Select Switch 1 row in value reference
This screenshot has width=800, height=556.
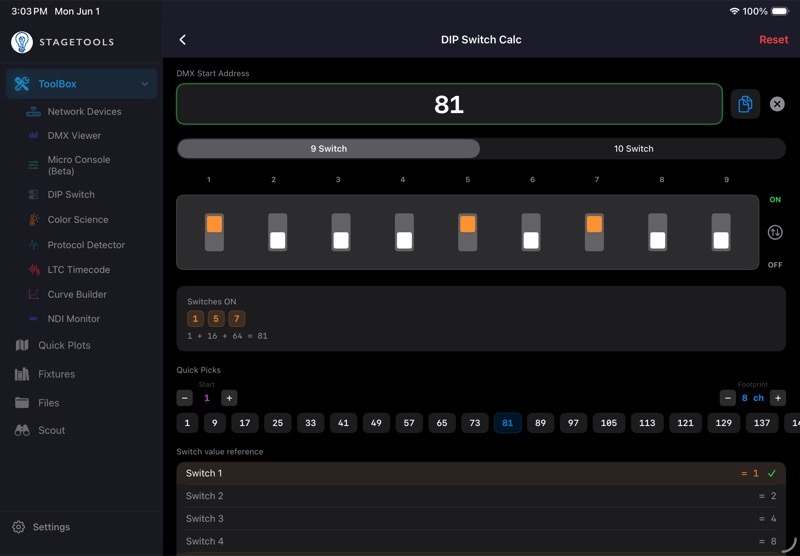click(481, 473)
